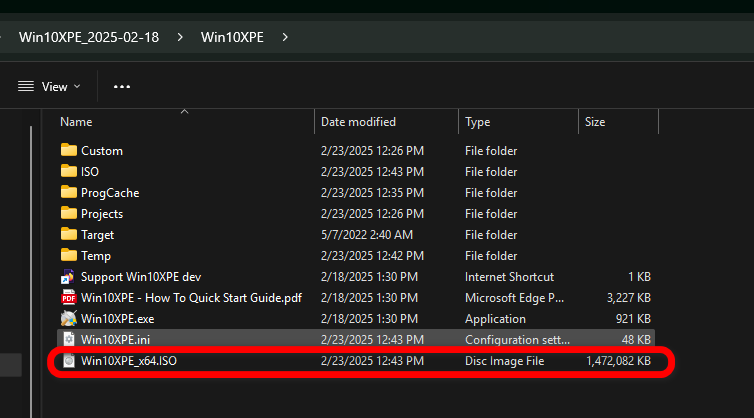Click the navigation pane vertical scrollbar
This screenshot has width=754, height=418.
pyautogui.click(x=31, y=272)
